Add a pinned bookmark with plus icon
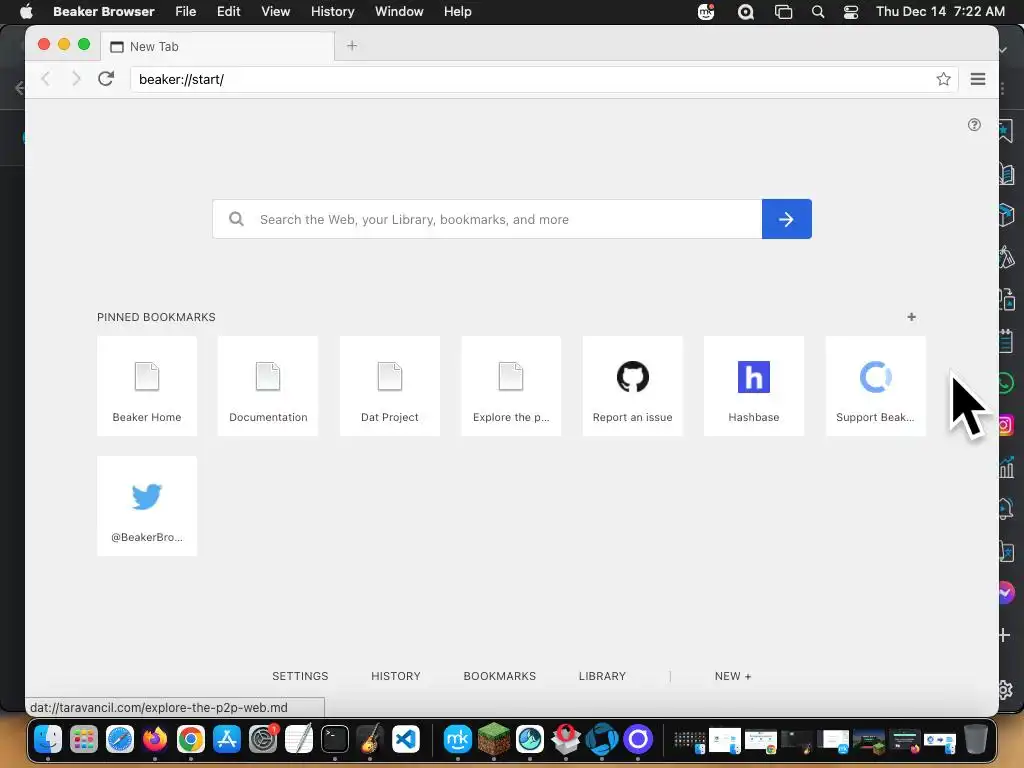Image resolution: width=1024 pixels, height=768 pixels. point(912,317)
